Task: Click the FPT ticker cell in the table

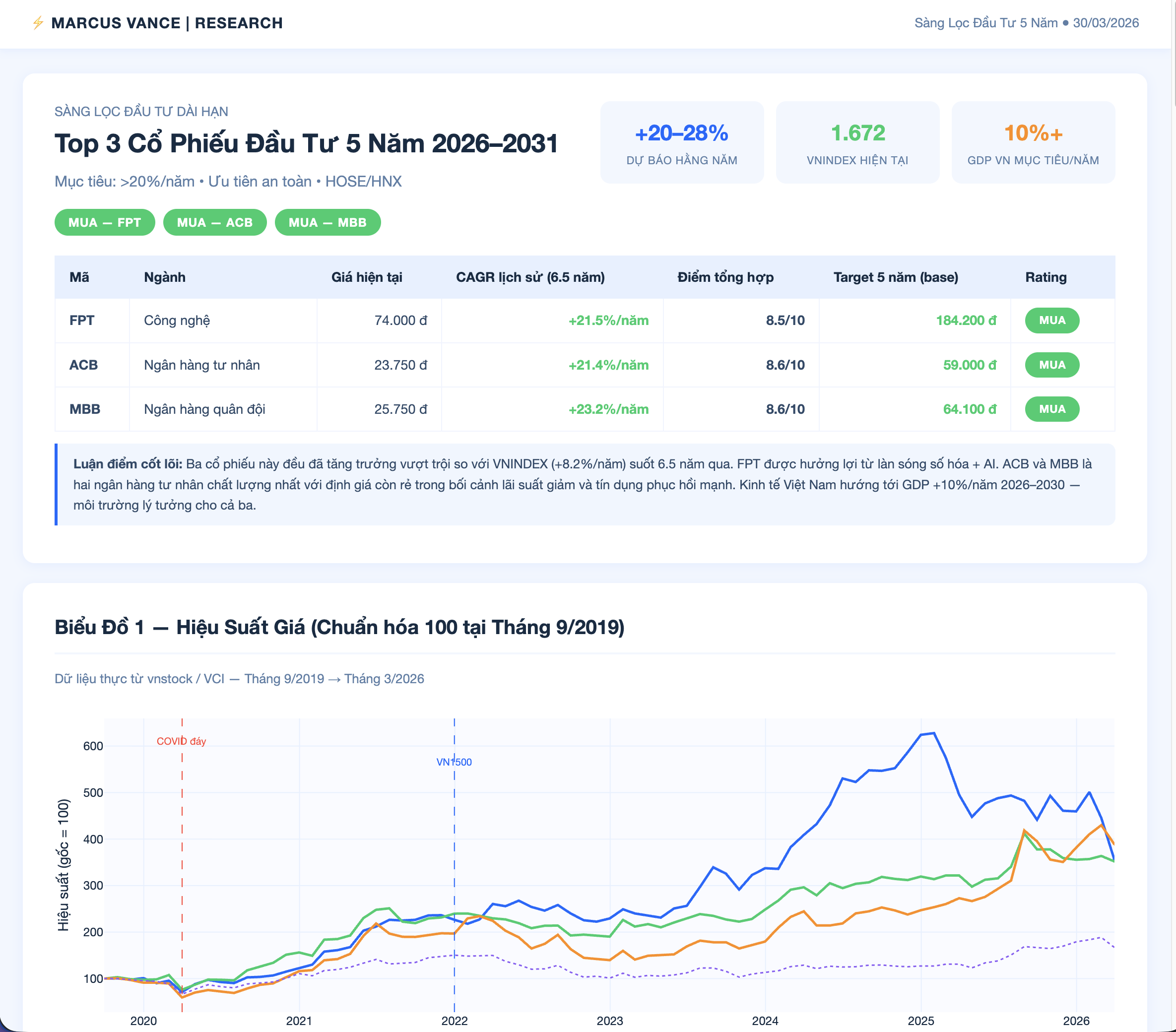Action: click(x=82, y=321)
